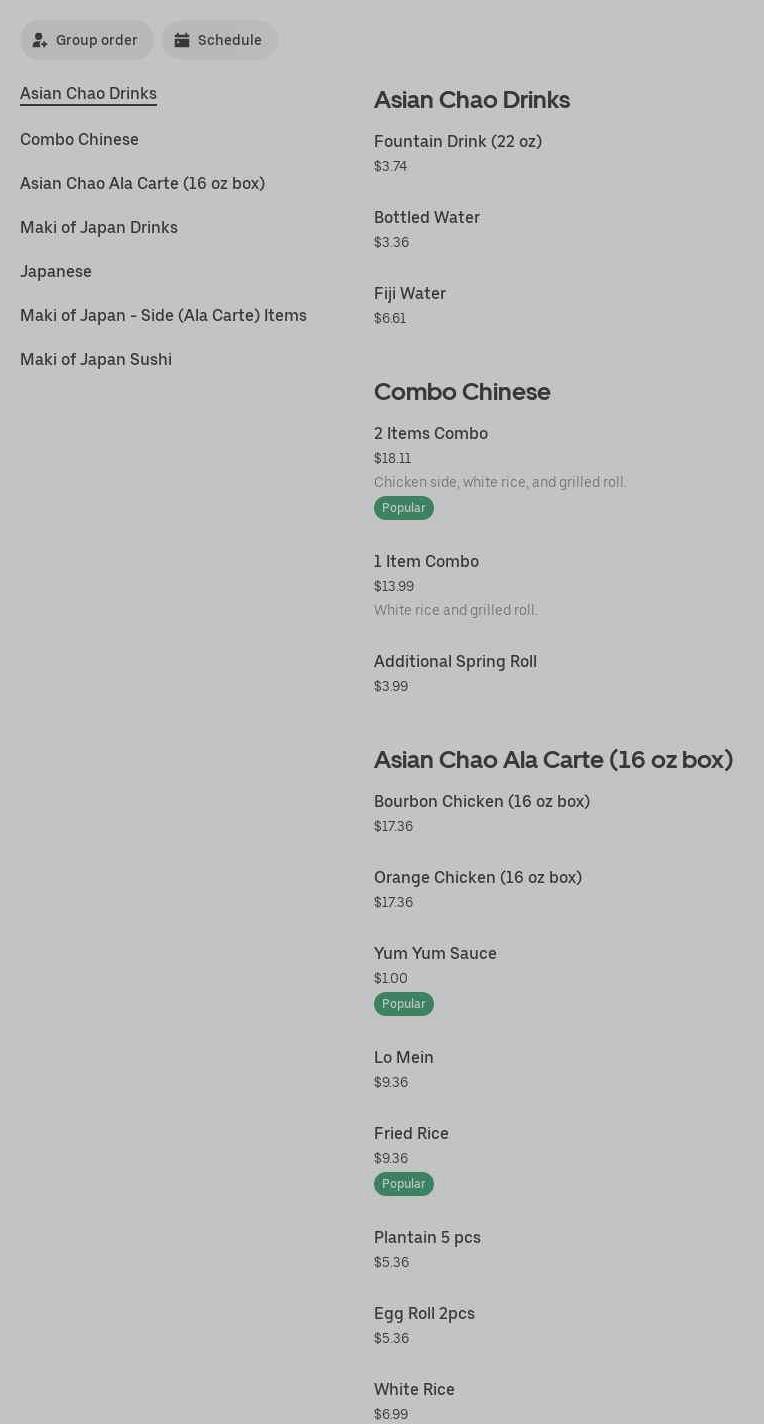
Task: Click the Group order person icon
Action: pyautogui.click(x=40, y=40)
